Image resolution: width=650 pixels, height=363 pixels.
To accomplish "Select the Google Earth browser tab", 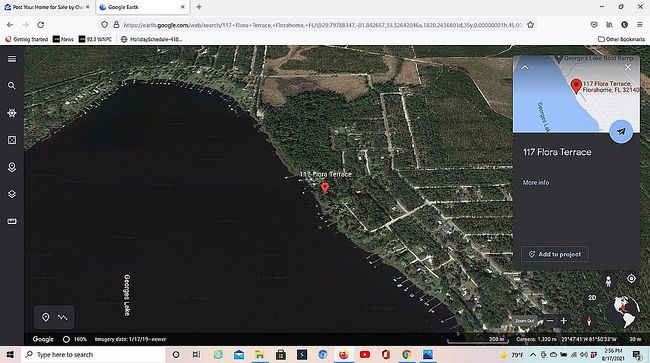I will pos(142,7).
